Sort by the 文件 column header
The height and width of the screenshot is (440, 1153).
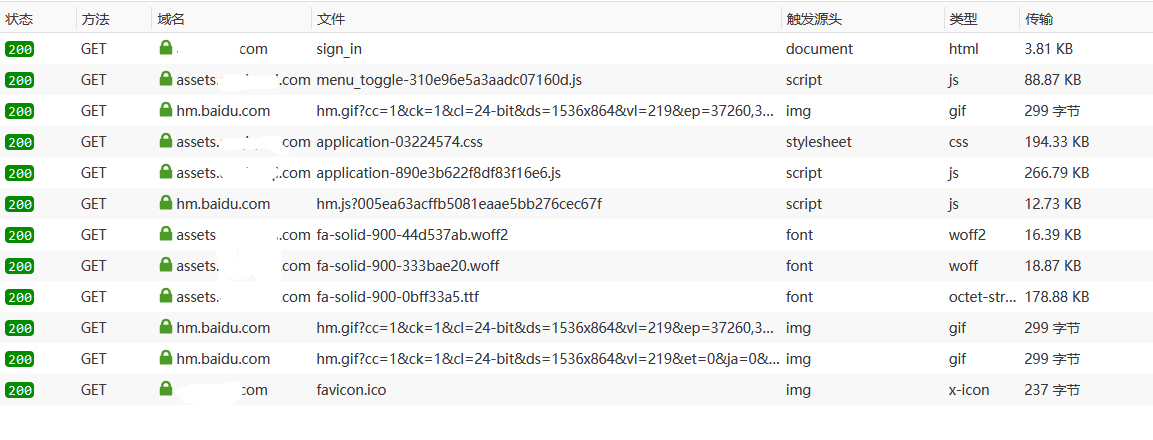331,20
